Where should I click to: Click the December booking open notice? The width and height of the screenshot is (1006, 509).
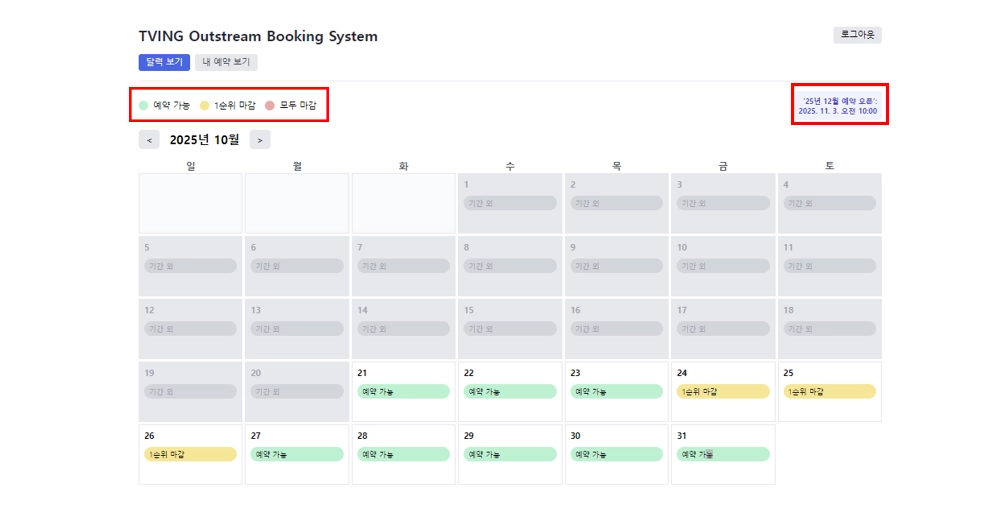pos(839,105)
